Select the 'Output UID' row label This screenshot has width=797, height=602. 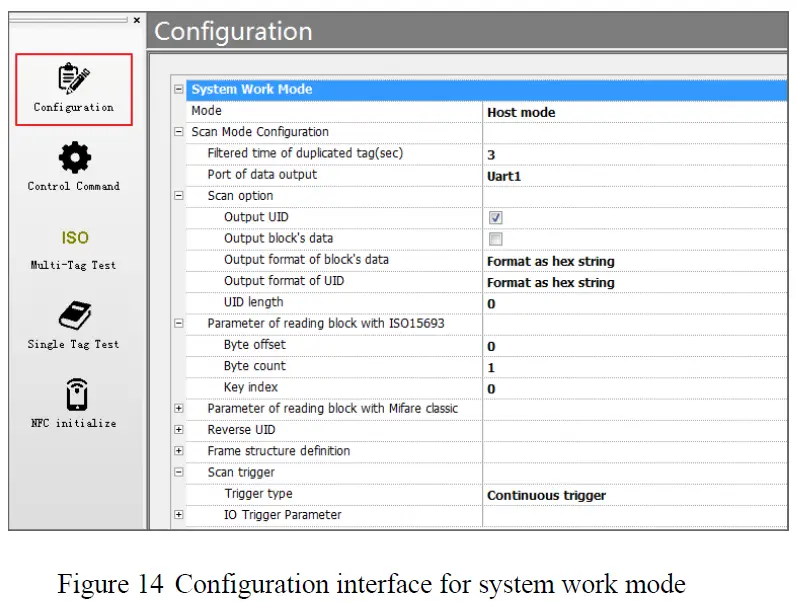click(x=256, y=217)
